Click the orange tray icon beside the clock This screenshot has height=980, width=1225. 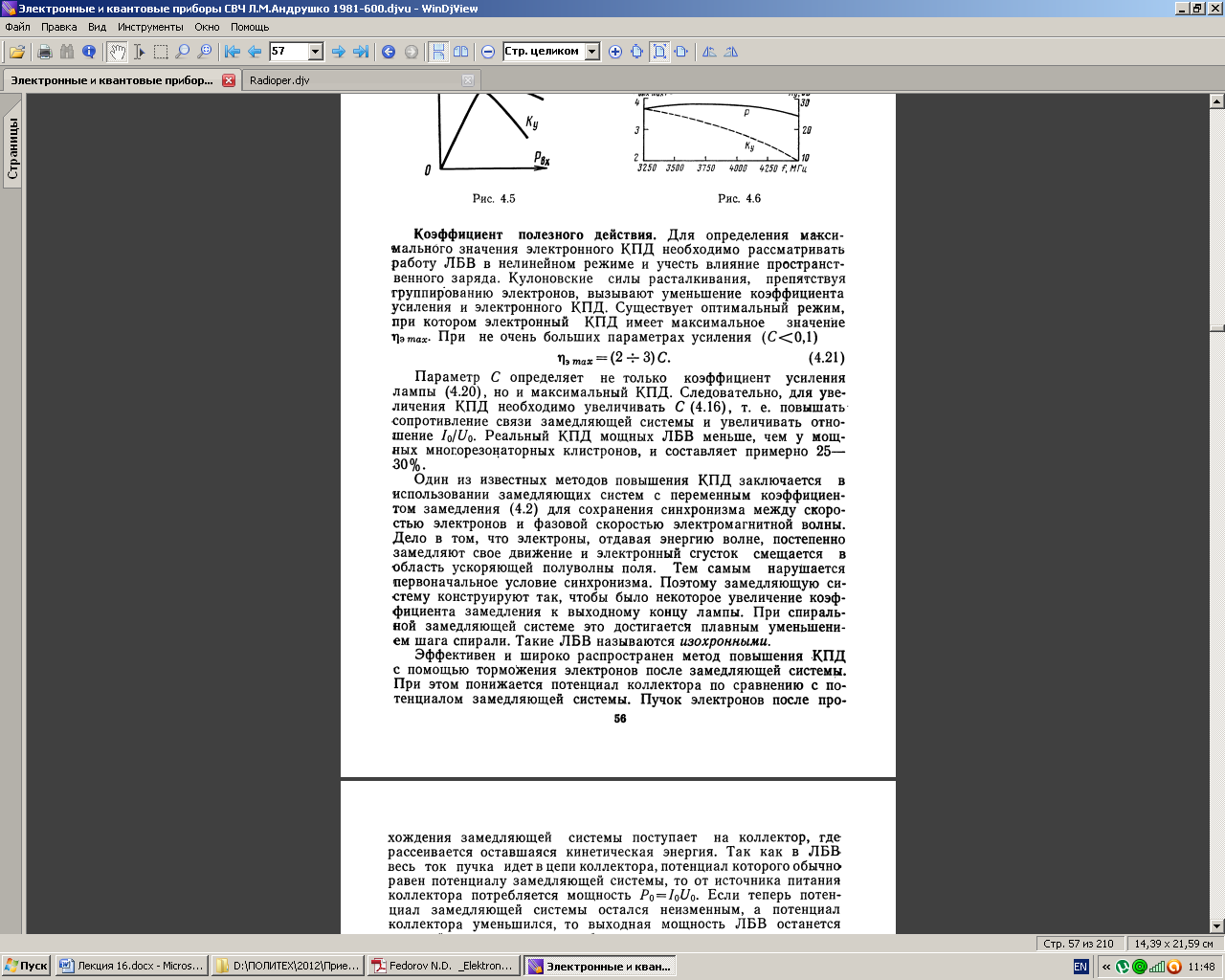(1172, 967)
